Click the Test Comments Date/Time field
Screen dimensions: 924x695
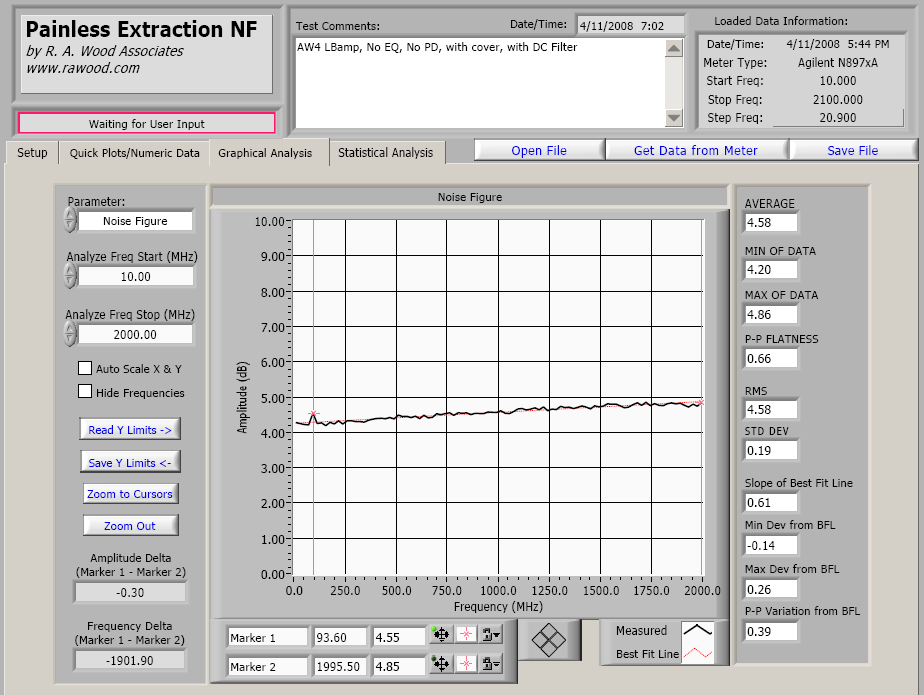[630, 25]
